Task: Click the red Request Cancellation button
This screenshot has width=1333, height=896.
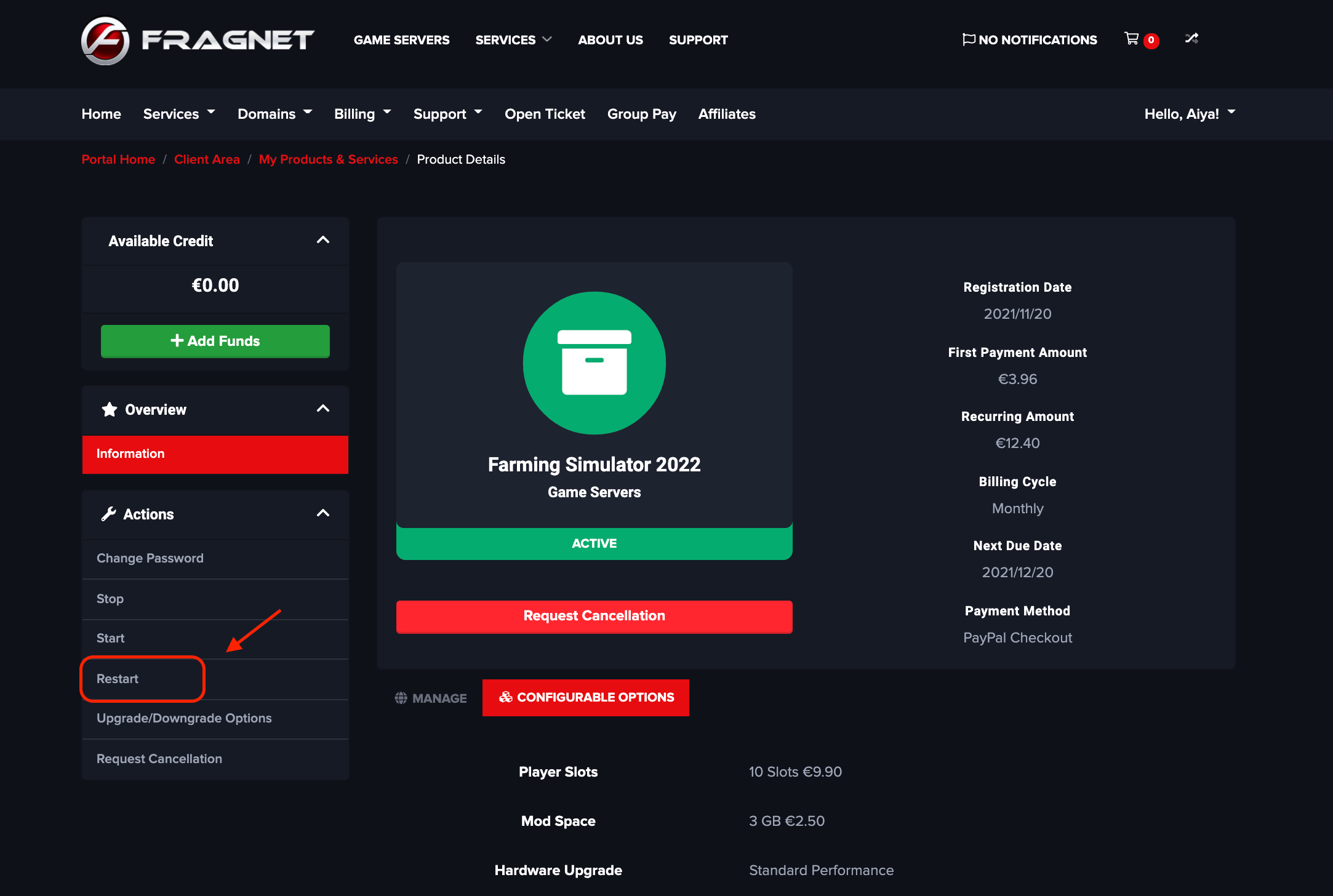Action: [594, 616]
